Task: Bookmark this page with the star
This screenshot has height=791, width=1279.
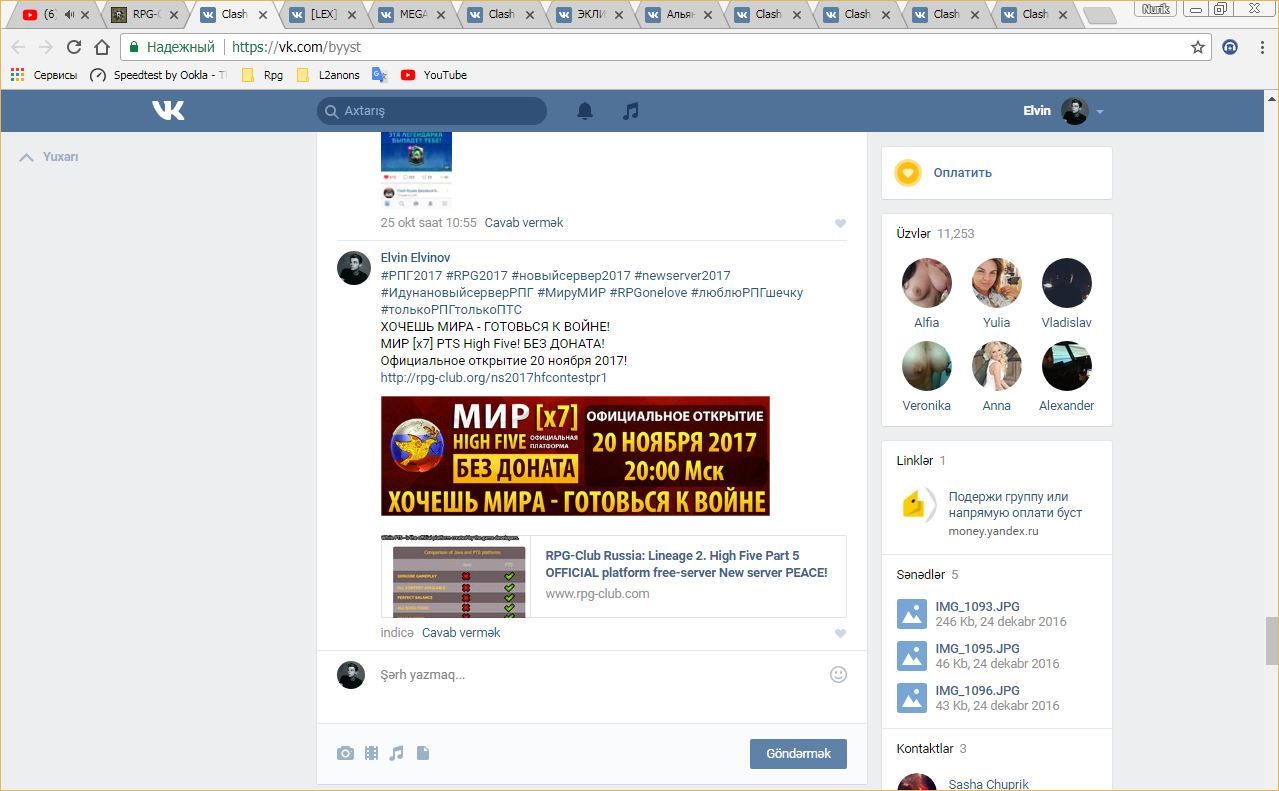Action: click(1197, 47)
